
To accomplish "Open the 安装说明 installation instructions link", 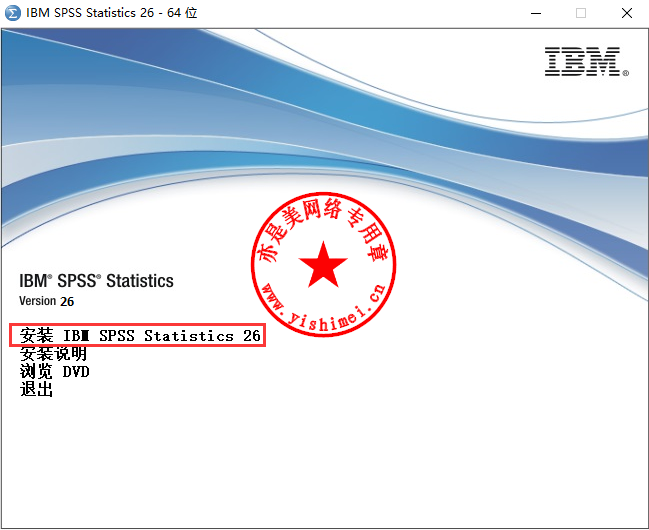I will (53, 354).
